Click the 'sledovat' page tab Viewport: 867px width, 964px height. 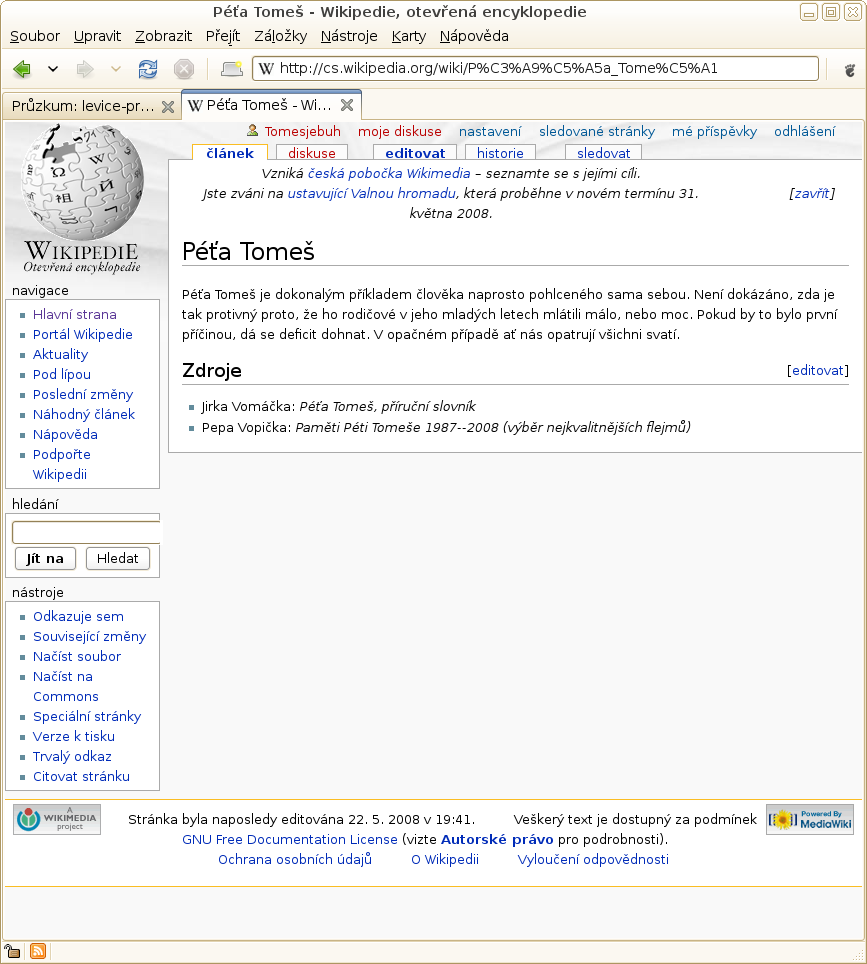(603, 153)
